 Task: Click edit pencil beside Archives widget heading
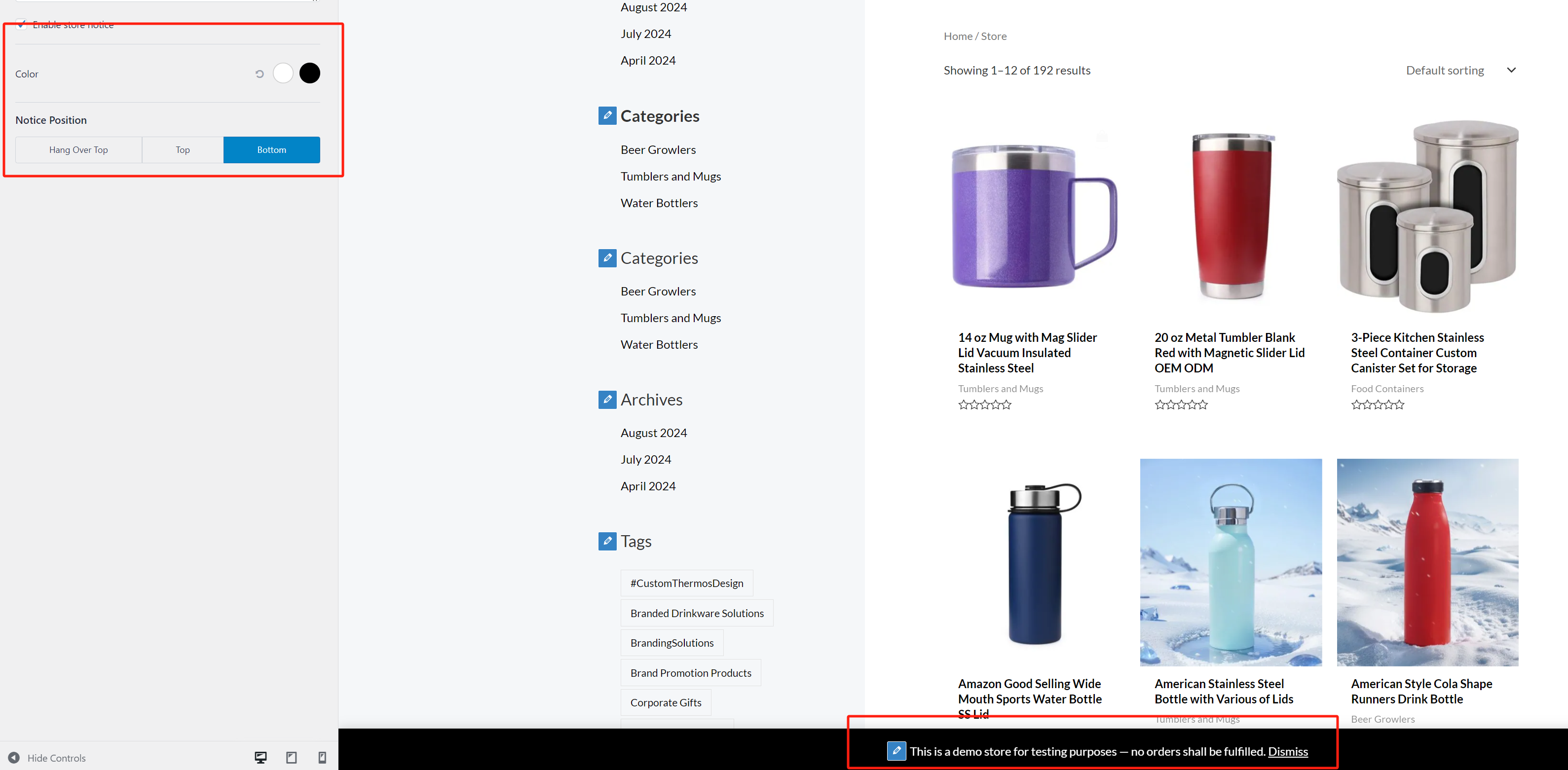coord(607,399)
